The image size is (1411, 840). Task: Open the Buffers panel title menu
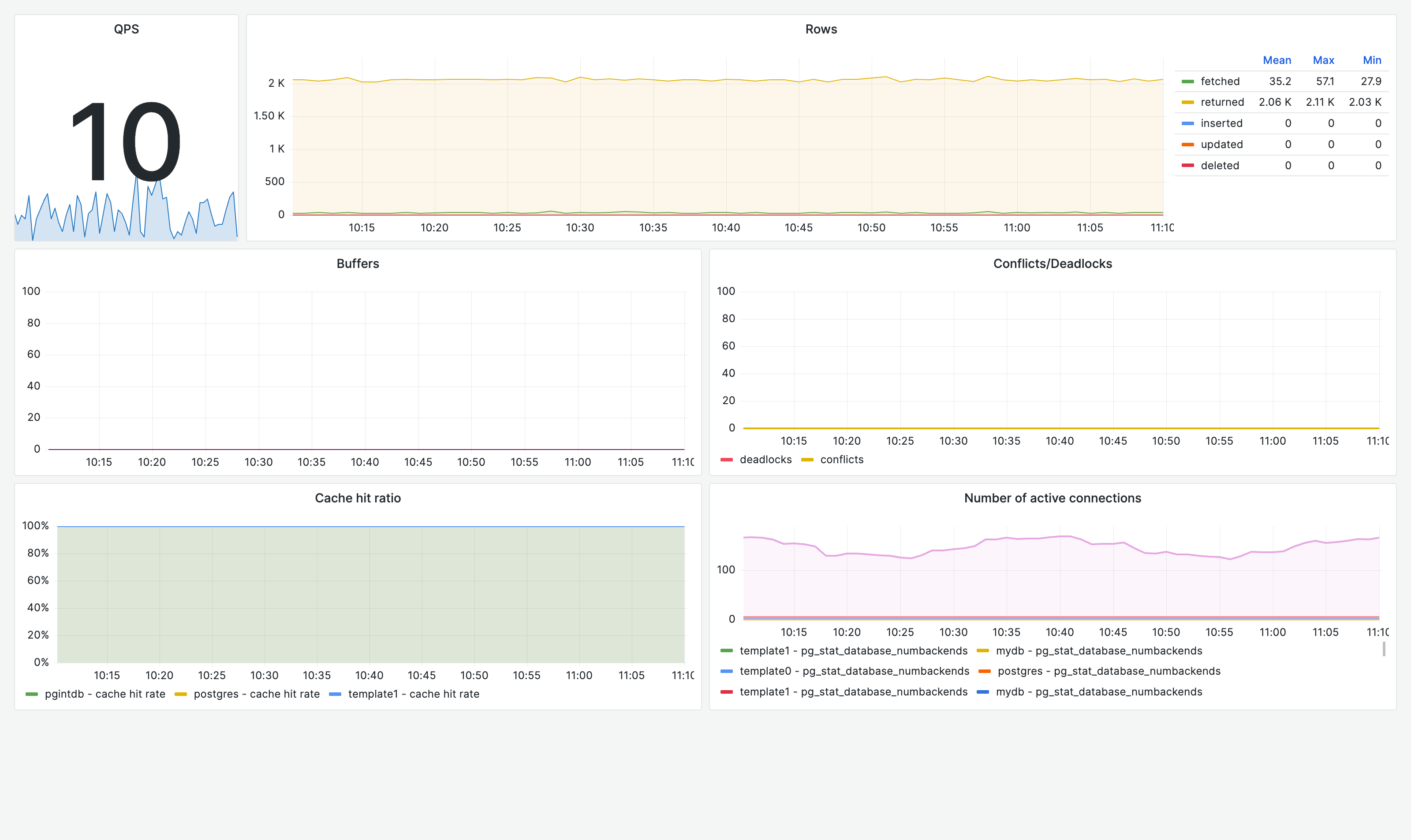tap(358, 264)
